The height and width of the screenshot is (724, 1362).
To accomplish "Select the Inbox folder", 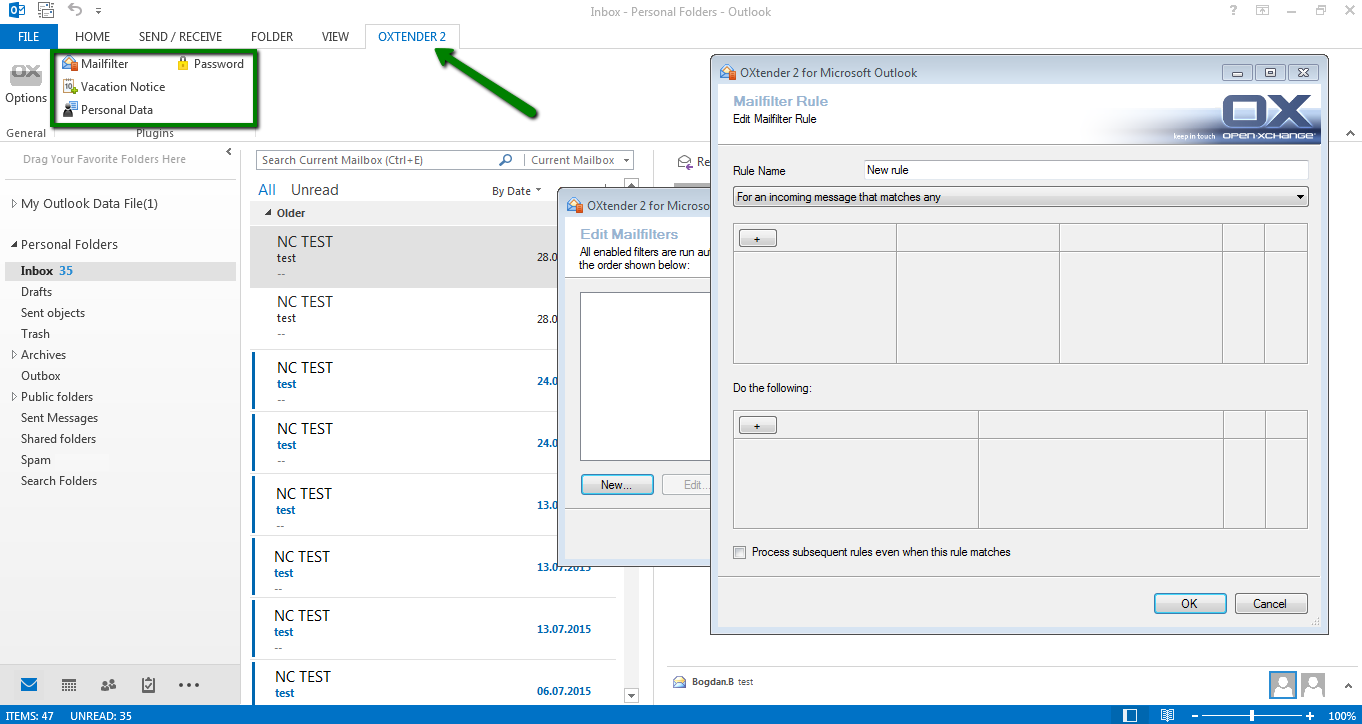I will pyautogui.click(x=120, y=271).
